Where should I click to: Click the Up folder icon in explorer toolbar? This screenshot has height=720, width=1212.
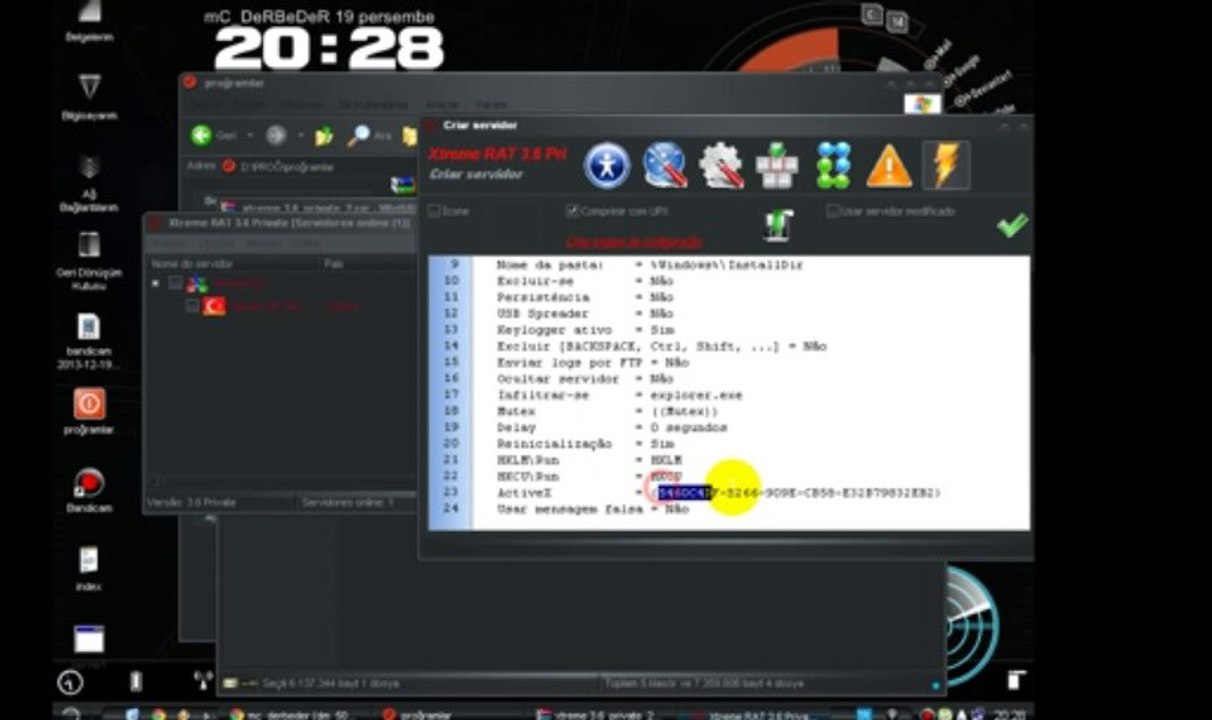click(323, 135)
